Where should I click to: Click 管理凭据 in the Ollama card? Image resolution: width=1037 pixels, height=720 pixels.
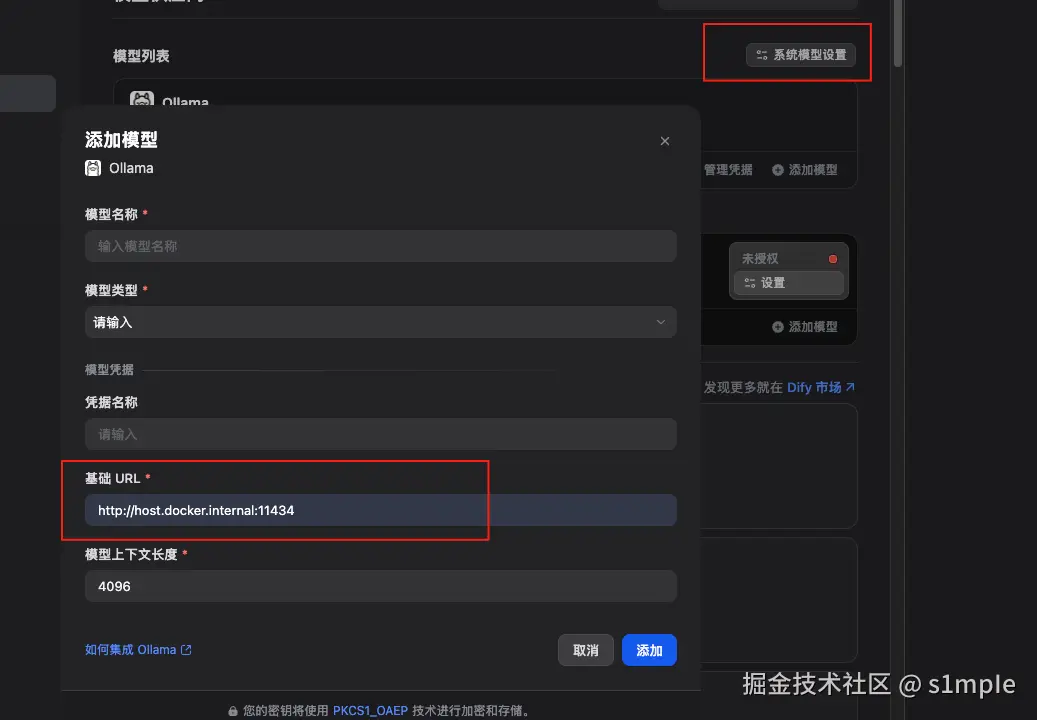(727, 170)
